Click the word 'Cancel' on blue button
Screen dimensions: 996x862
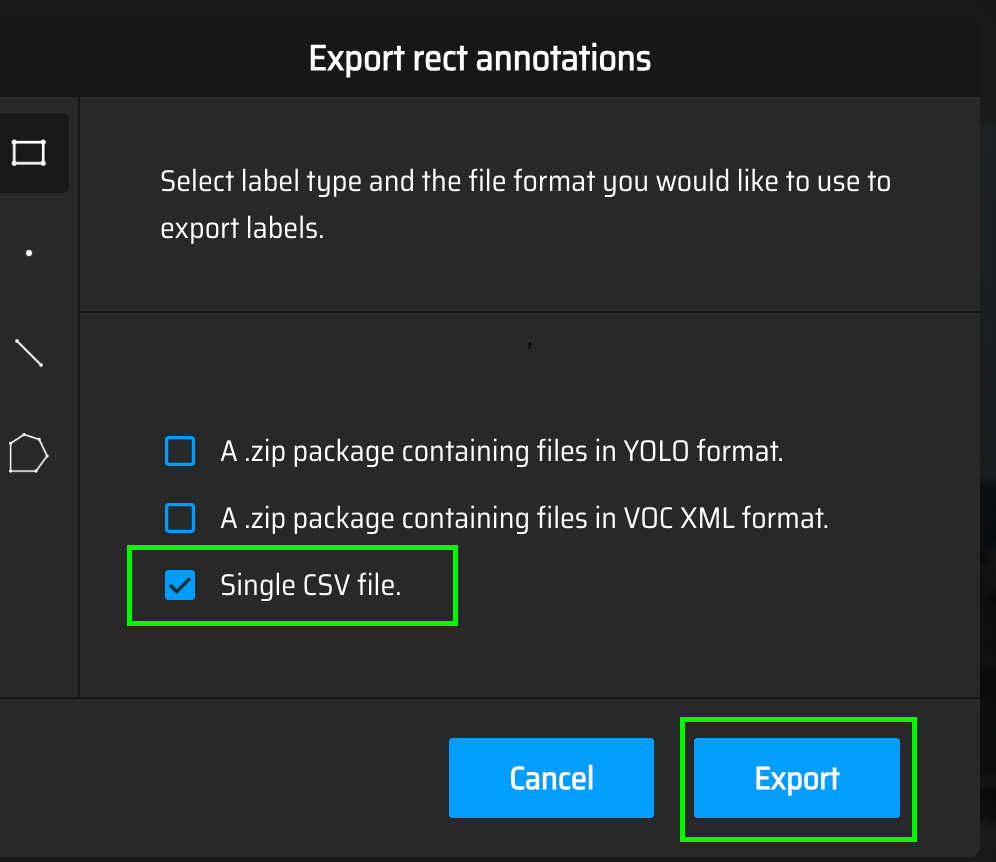tap(551, 778)
